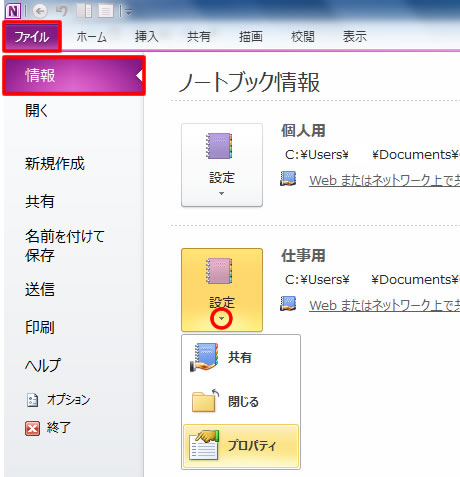Click Web share link under 個人用

(384, 180)
